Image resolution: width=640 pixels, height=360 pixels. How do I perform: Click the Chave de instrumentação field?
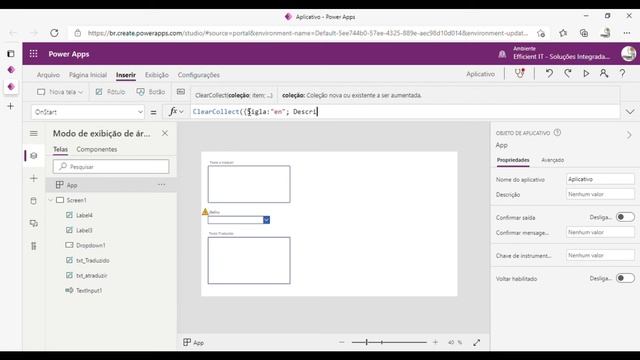click(x=600, y=255)
